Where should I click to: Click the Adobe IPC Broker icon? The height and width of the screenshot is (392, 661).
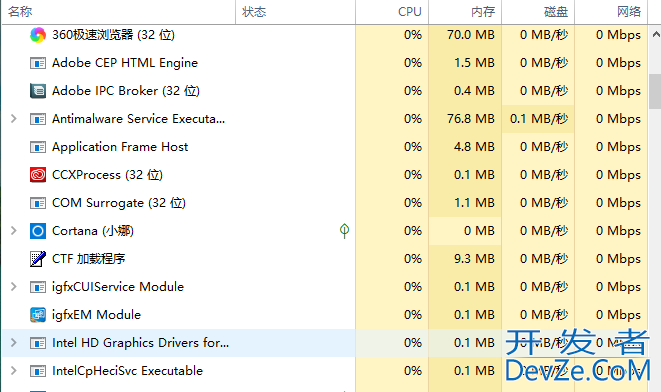click(x=38, y=91)
